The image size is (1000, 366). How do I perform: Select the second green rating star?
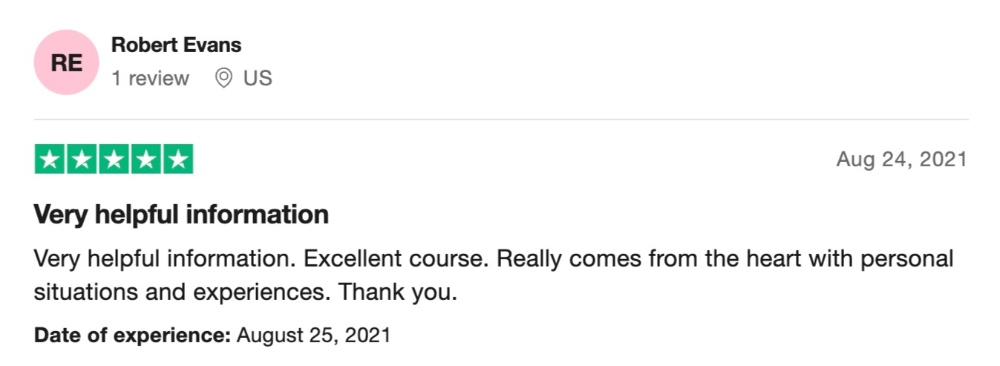82,159
